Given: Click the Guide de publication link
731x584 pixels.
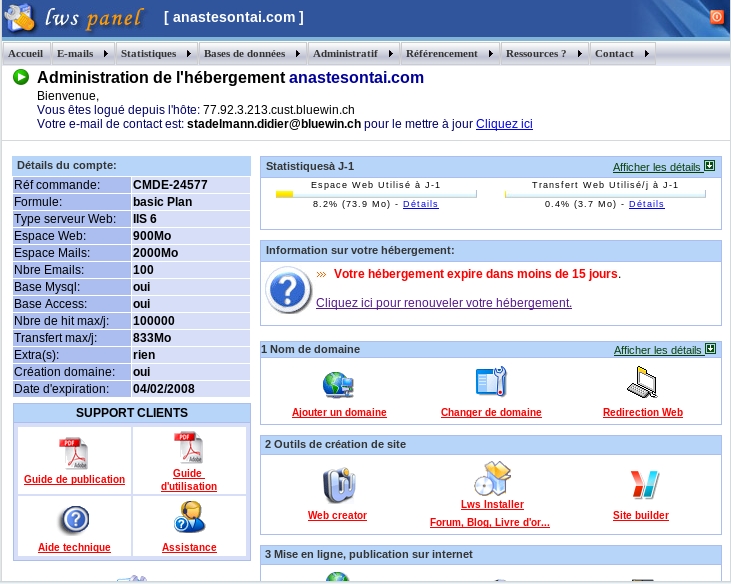Looking at the screenshot, I should coord(75,479).
